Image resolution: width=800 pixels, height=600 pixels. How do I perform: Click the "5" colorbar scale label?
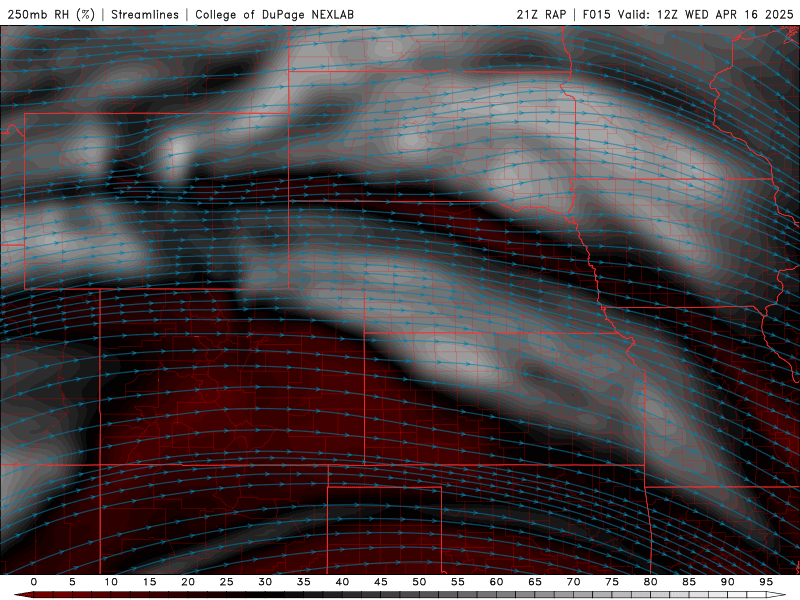coord(72,582)
